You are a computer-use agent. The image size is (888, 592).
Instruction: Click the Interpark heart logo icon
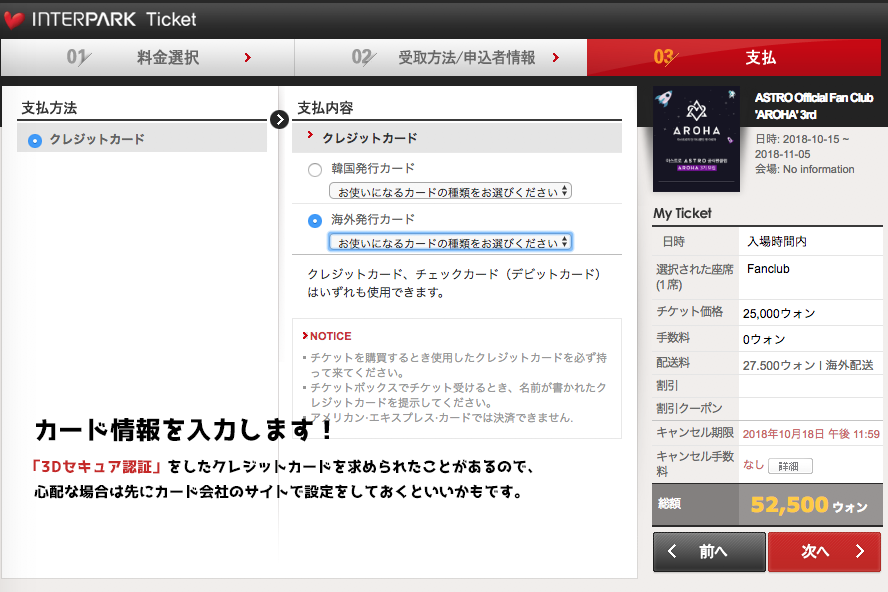pos(14,20)
